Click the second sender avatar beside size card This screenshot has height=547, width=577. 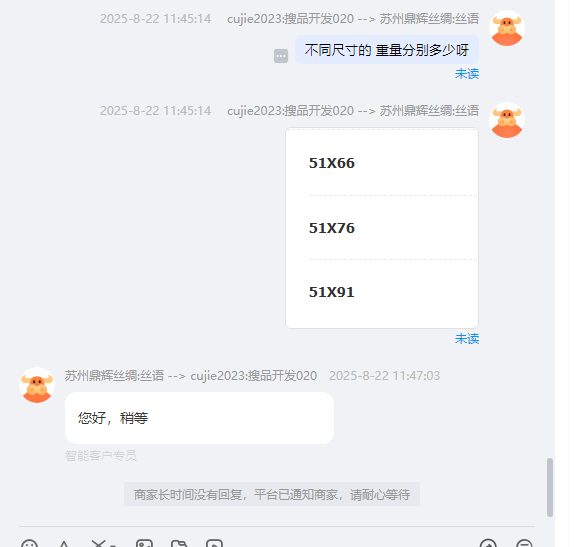click(x=507, y=120)
